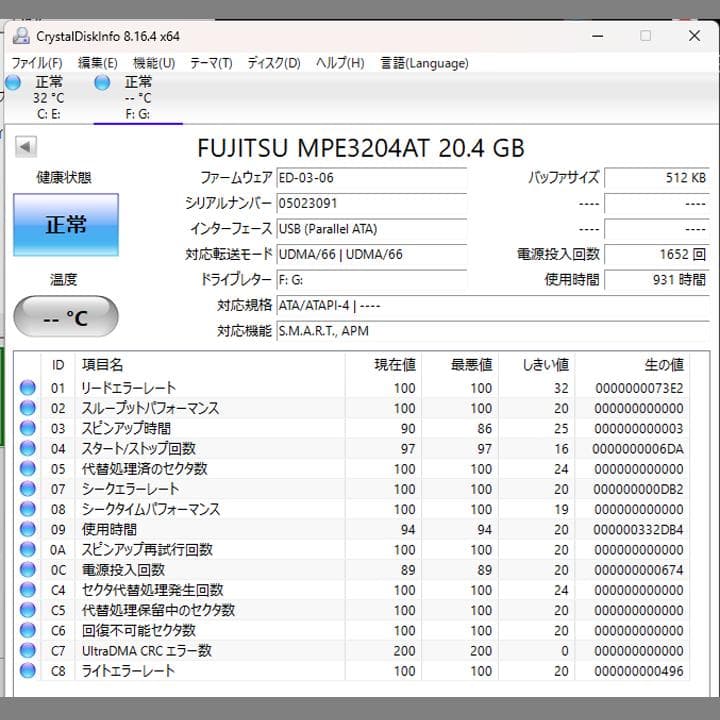Viewport: 720px width, 720px height.
Task: Click the blue 正常 health status button
Action: coord(66,225)
